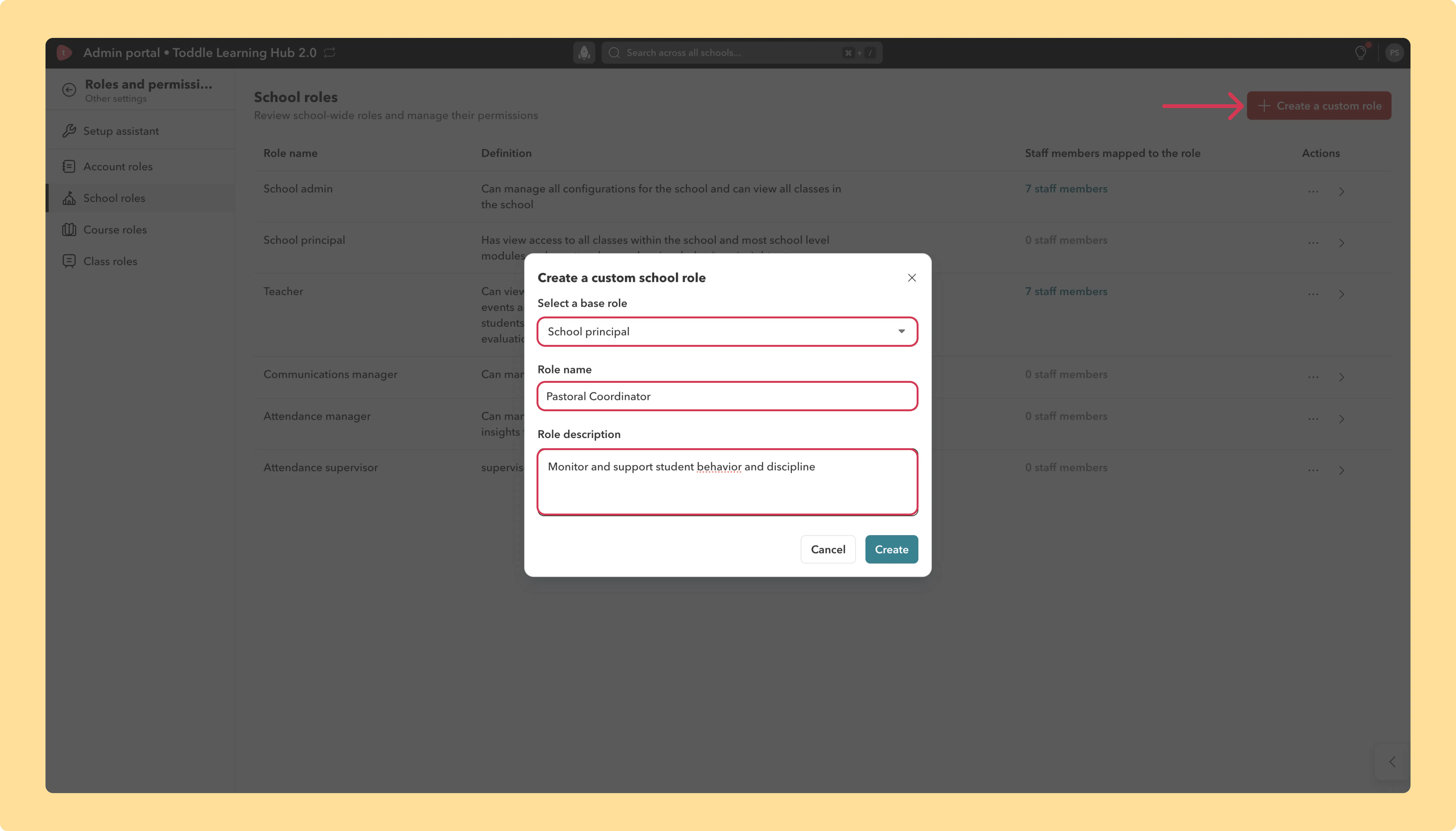This screenshot has height=831, width=1456.
Task: Open more actions for Attendance supervisor row
Action: pos(1313,470)
